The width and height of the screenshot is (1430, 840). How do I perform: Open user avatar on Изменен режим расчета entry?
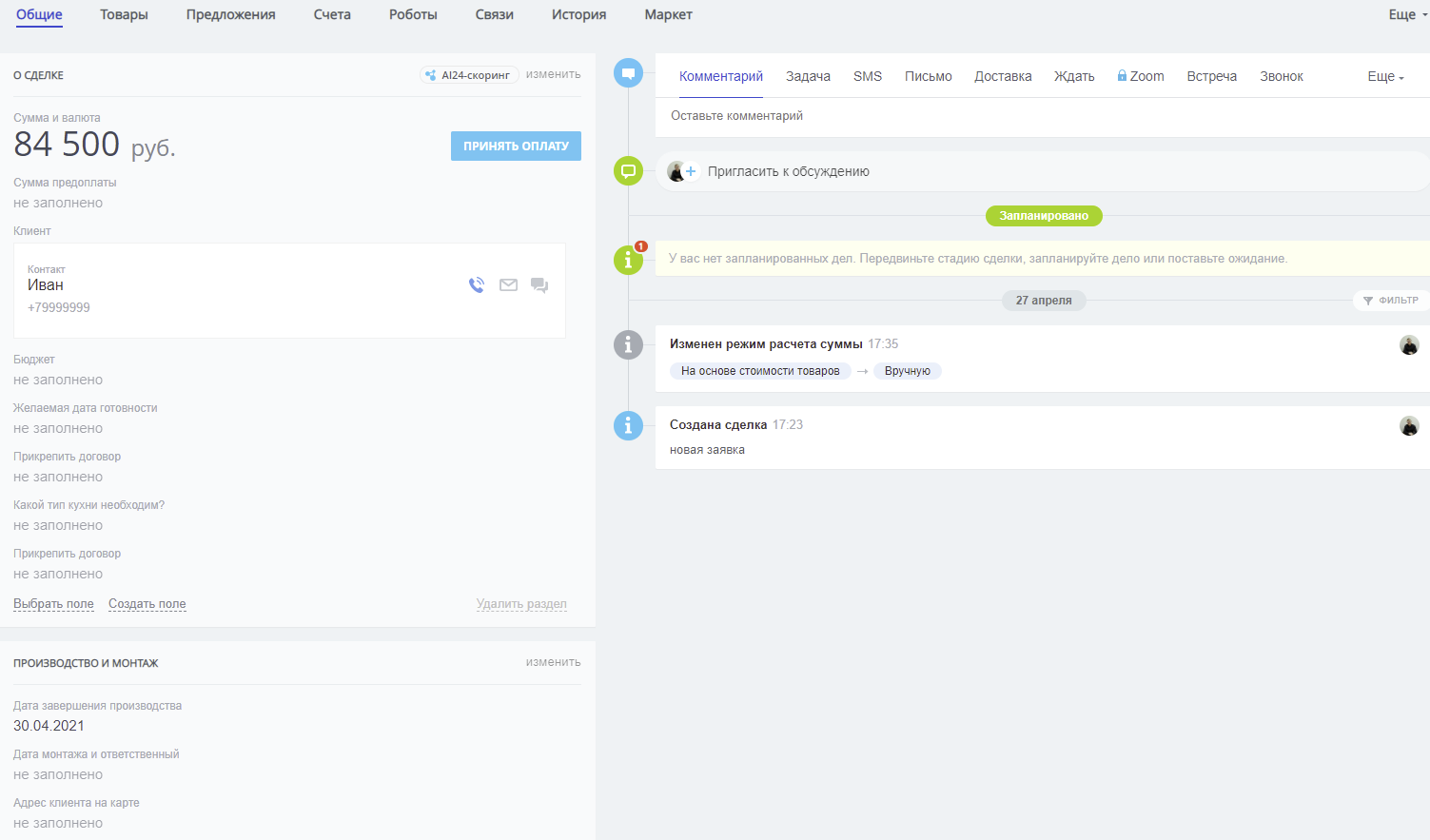coord(1409,345)
